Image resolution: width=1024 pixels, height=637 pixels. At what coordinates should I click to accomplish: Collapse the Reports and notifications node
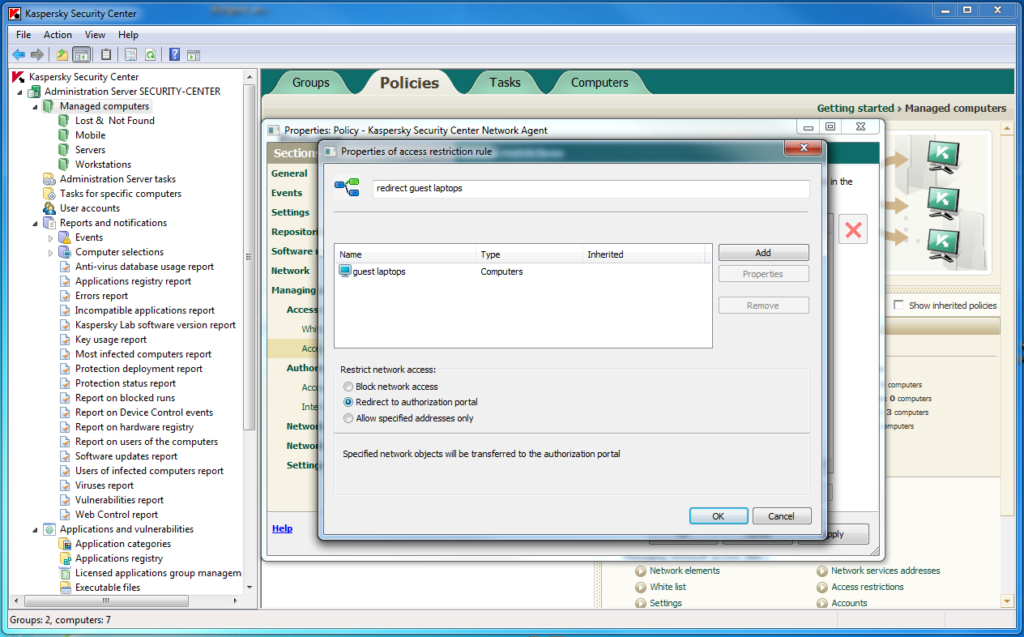(35, 223)
